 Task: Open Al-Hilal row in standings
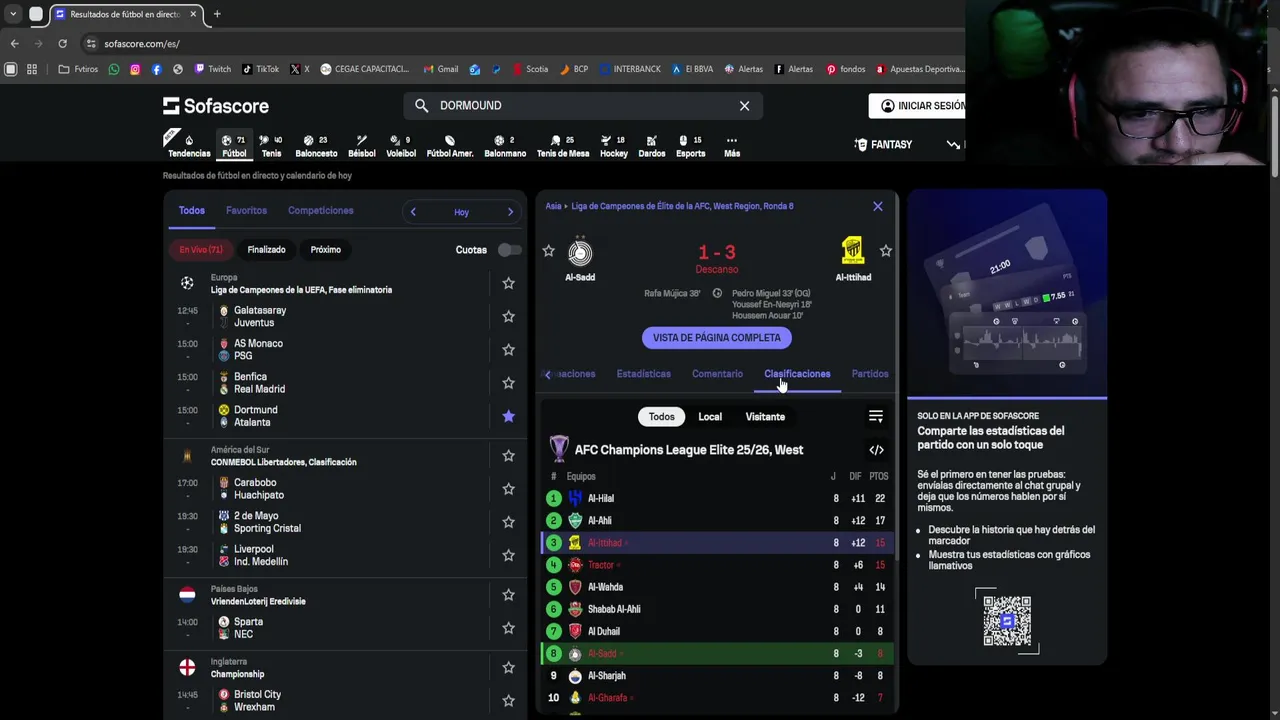click(x=718, y=498)
